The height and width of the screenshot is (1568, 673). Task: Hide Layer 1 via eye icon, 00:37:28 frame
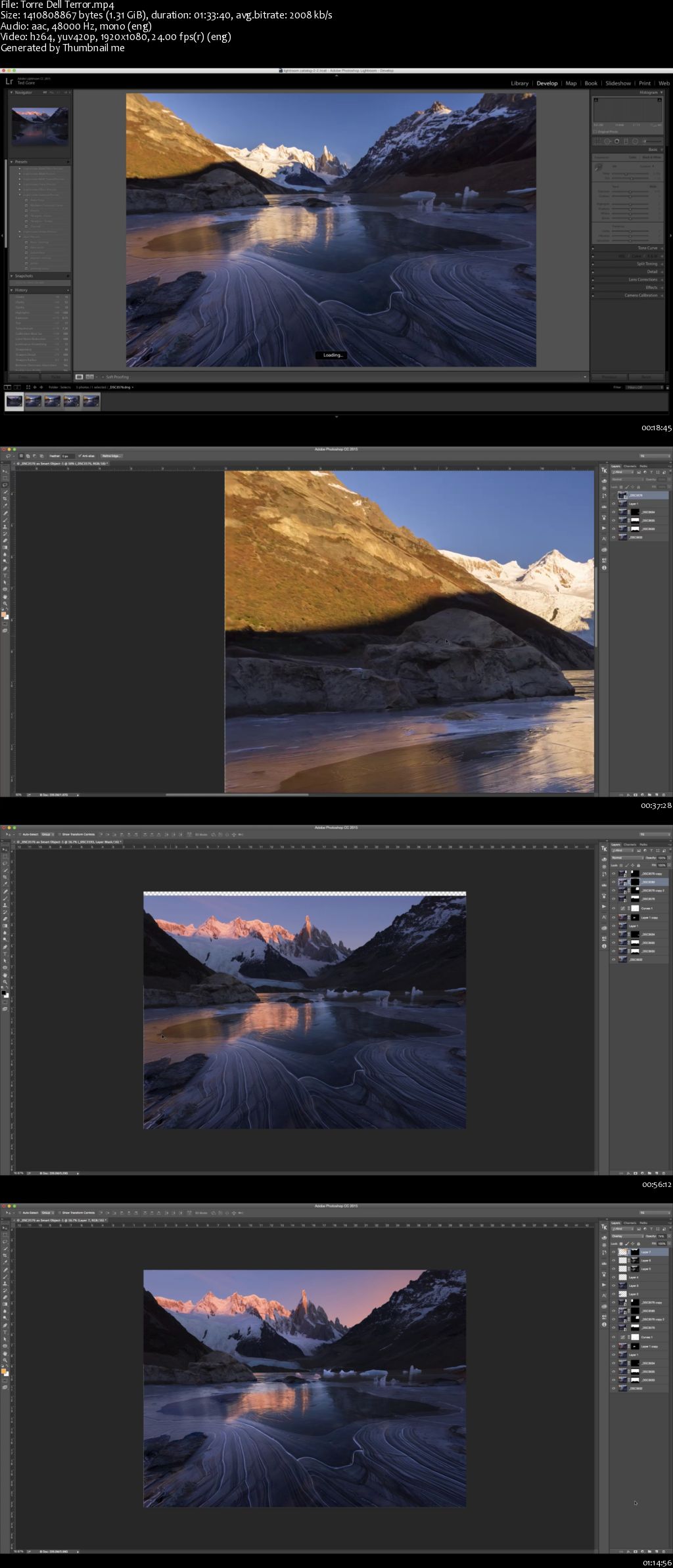pos(613,504)
